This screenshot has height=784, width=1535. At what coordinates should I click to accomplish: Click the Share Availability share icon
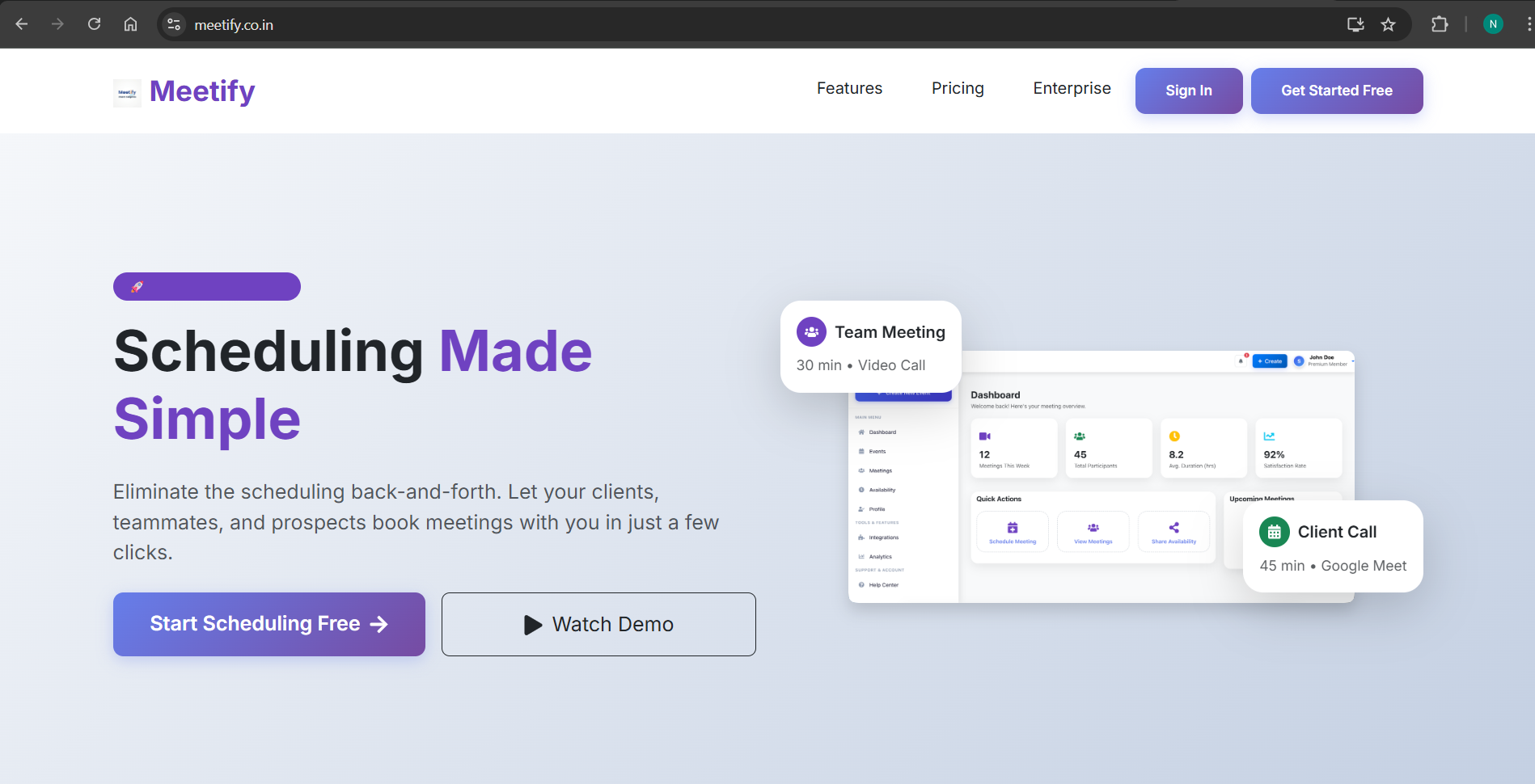[x=1173, y=527]
